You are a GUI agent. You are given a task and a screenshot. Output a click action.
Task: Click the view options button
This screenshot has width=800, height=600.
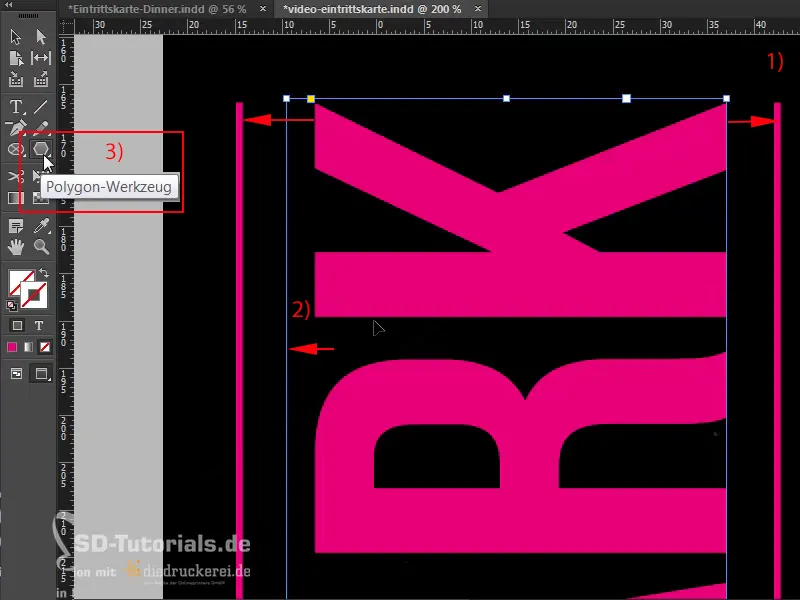(x=16, y=374)
